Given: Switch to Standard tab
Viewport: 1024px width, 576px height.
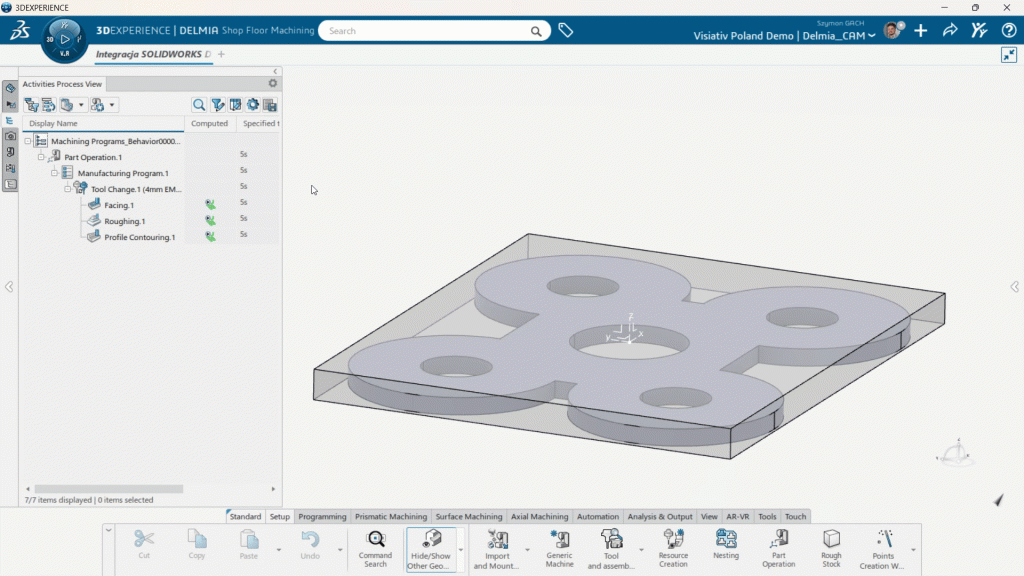Looking at the screenshot, I should [x=245, y=516].
